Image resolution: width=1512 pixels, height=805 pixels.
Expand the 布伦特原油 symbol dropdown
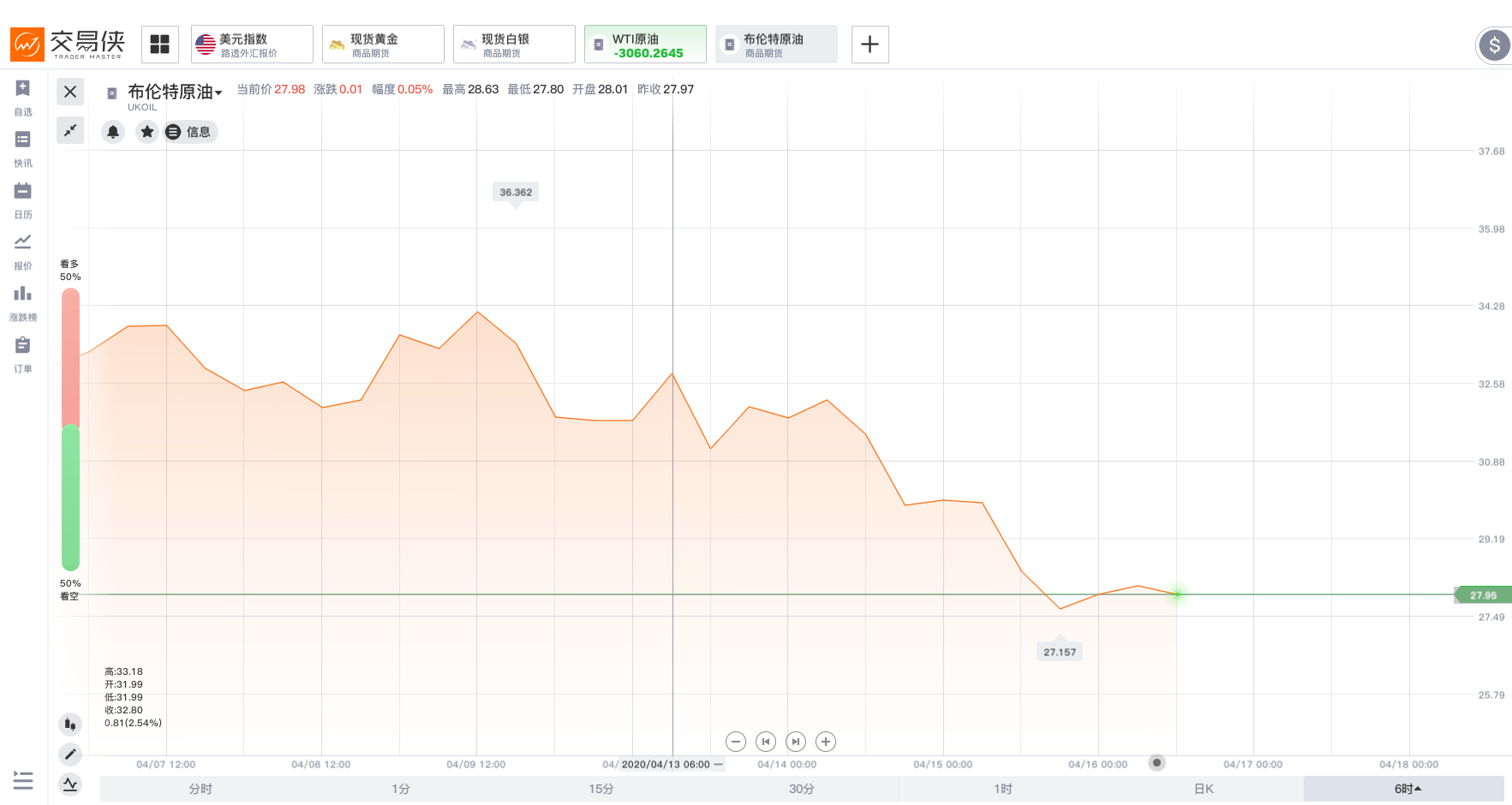(x=175, y=92)
